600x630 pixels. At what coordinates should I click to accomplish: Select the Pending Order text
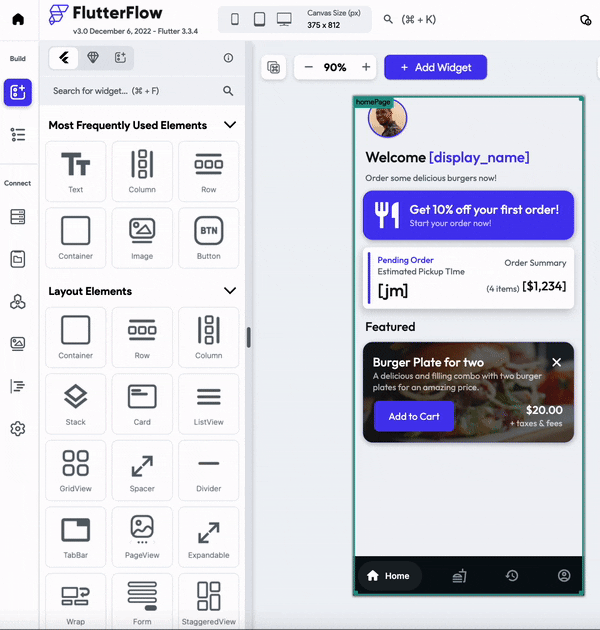pyautogui.click(x=405, y=260)
